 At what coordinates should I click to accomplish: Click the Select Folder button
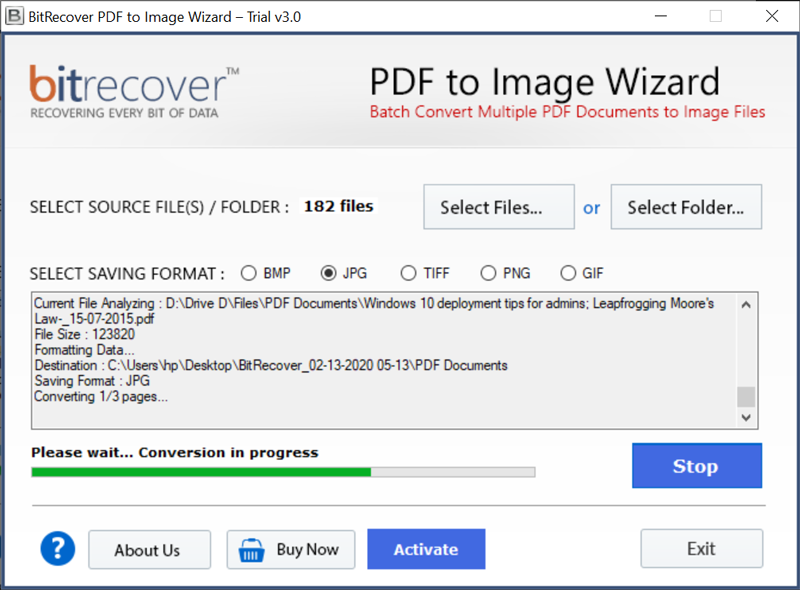(686, 207)
